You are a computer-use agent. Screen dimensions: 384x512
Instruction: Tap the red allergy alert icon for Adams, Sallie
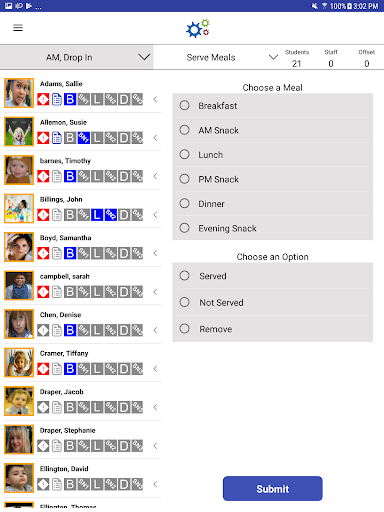(43, 99)
